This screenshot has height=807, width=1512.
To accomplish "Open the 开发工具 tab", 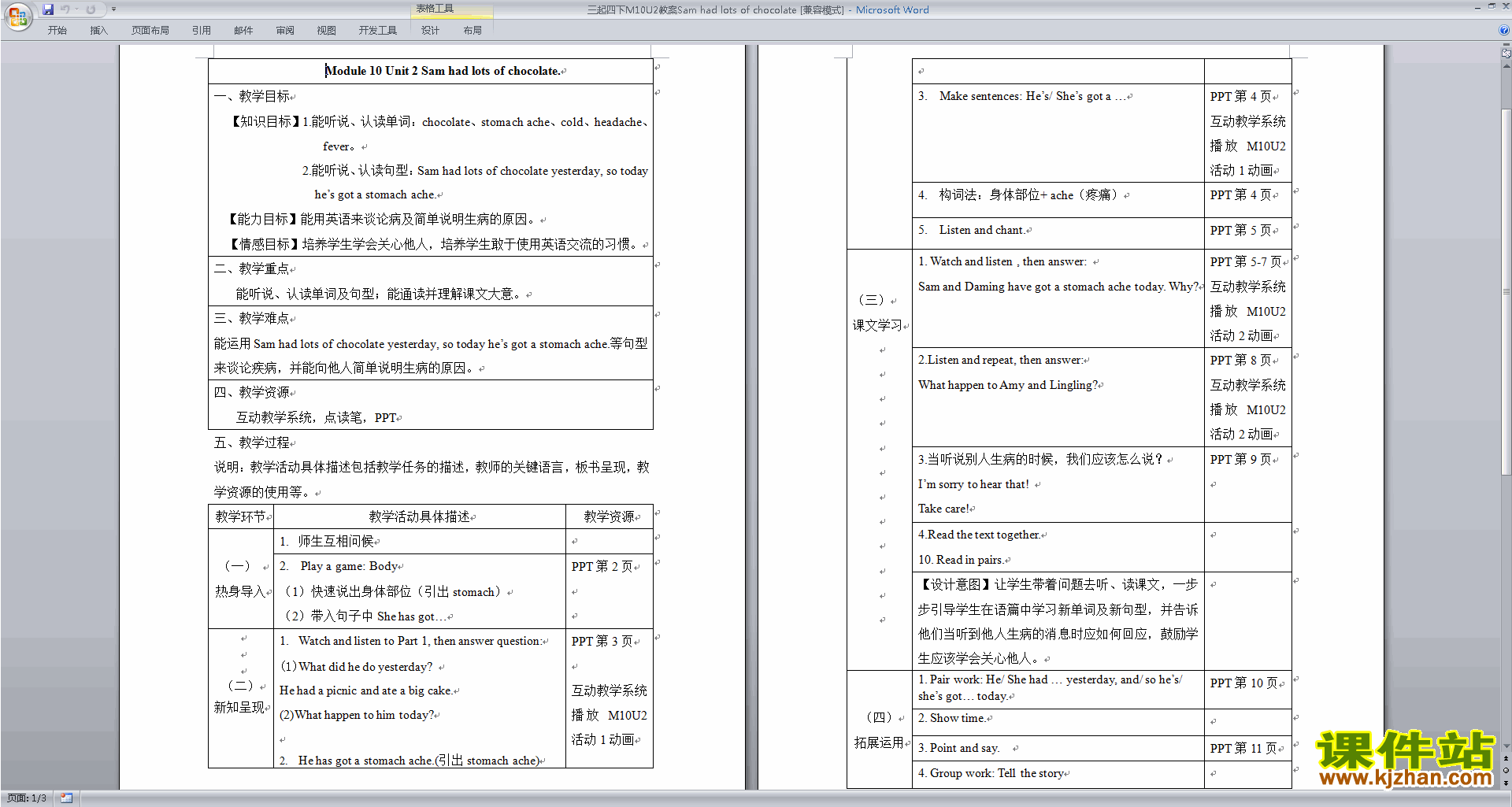I will pos(378,30).
